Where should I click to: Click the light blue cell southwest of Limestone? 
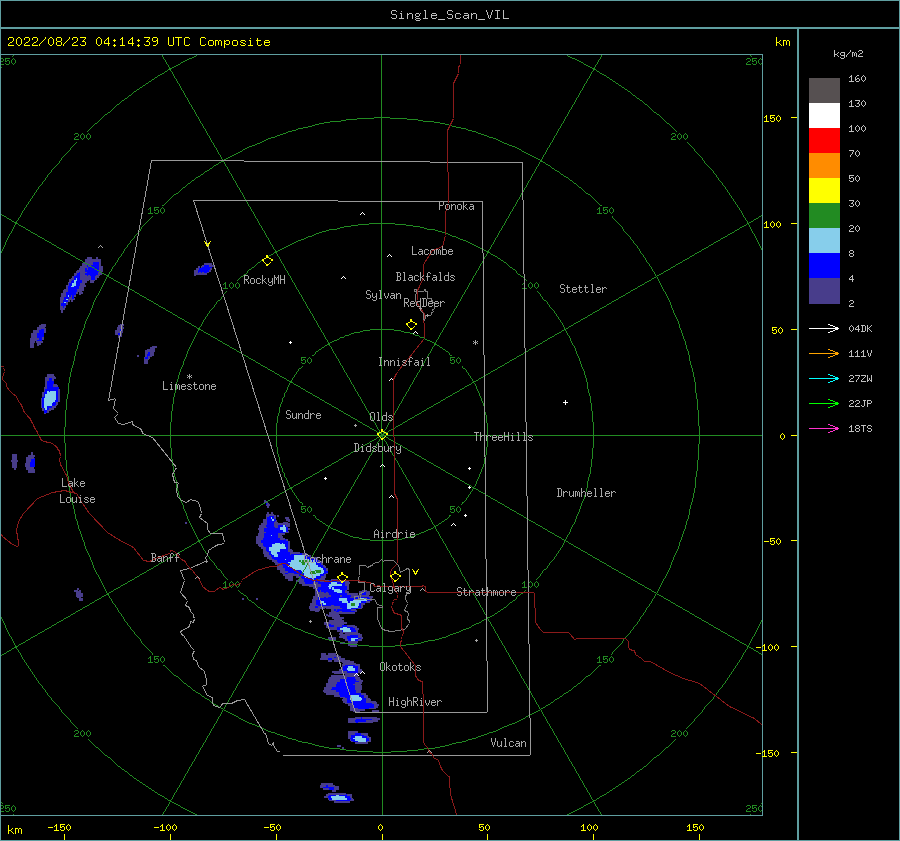pos(51,394)
